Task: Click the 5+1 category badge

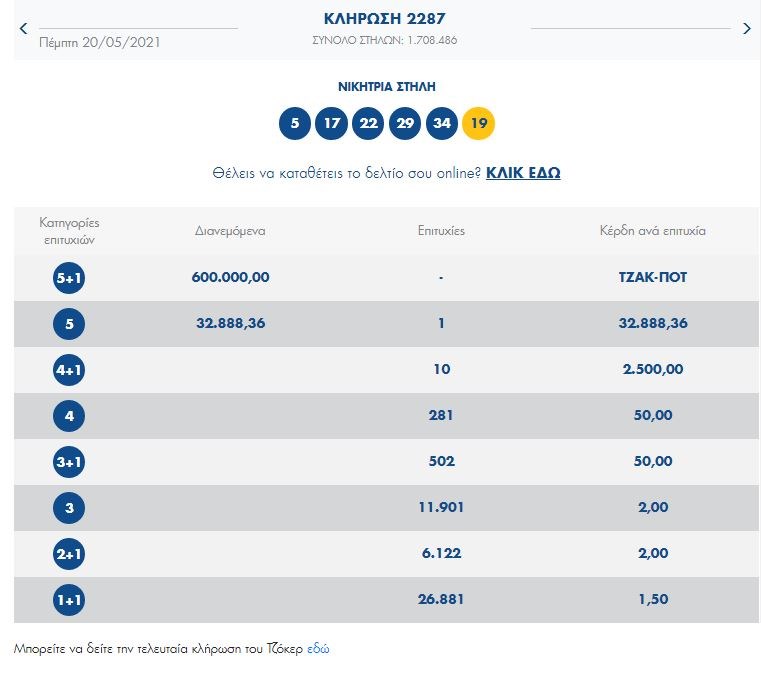Action: coord(69,278)
